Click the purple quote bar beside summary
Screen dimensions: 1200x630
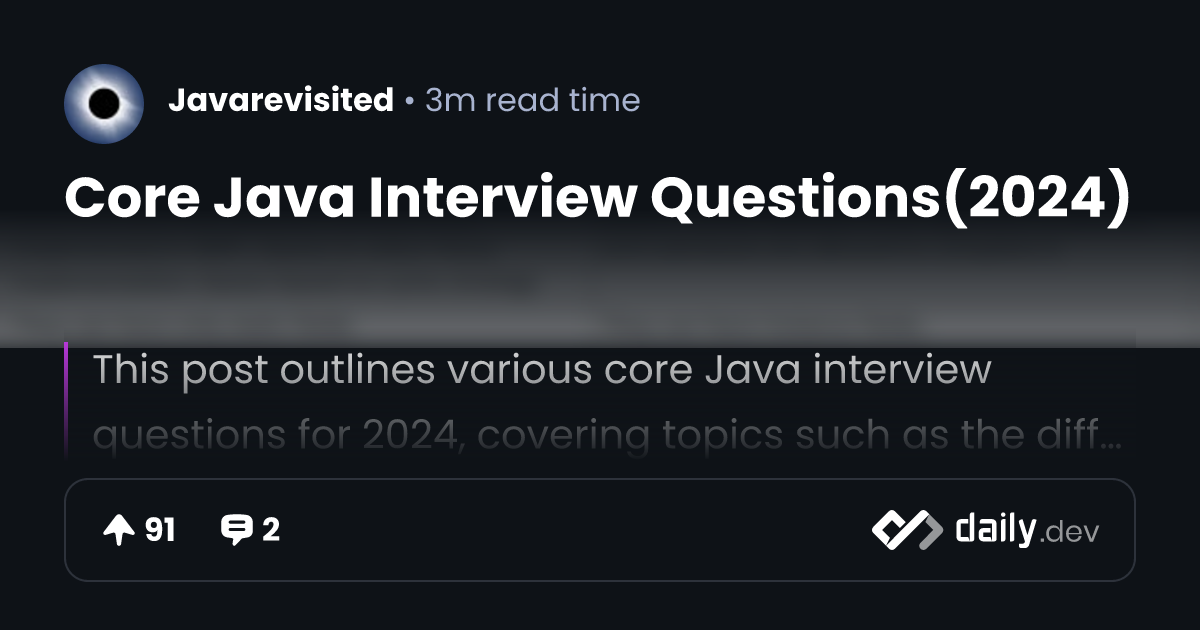(66, 400)
